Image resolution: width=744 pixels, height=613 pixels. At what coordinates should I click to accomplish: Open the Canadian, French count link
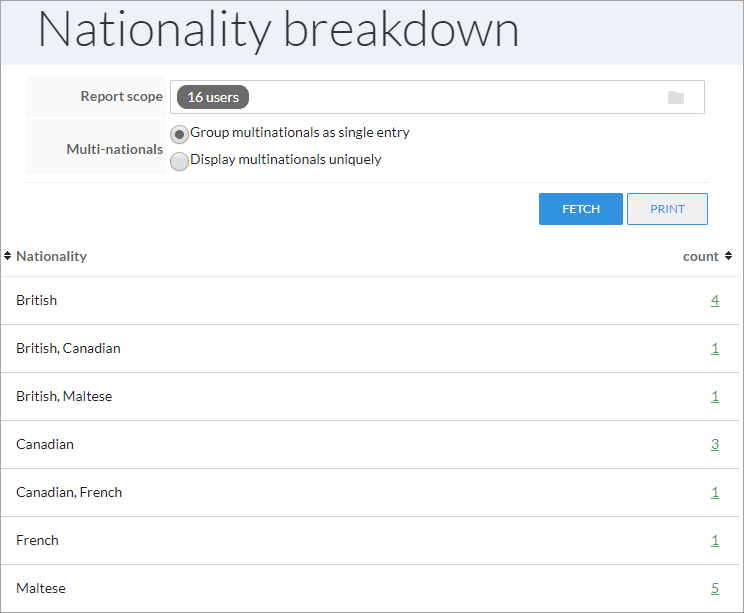(715, 492)
